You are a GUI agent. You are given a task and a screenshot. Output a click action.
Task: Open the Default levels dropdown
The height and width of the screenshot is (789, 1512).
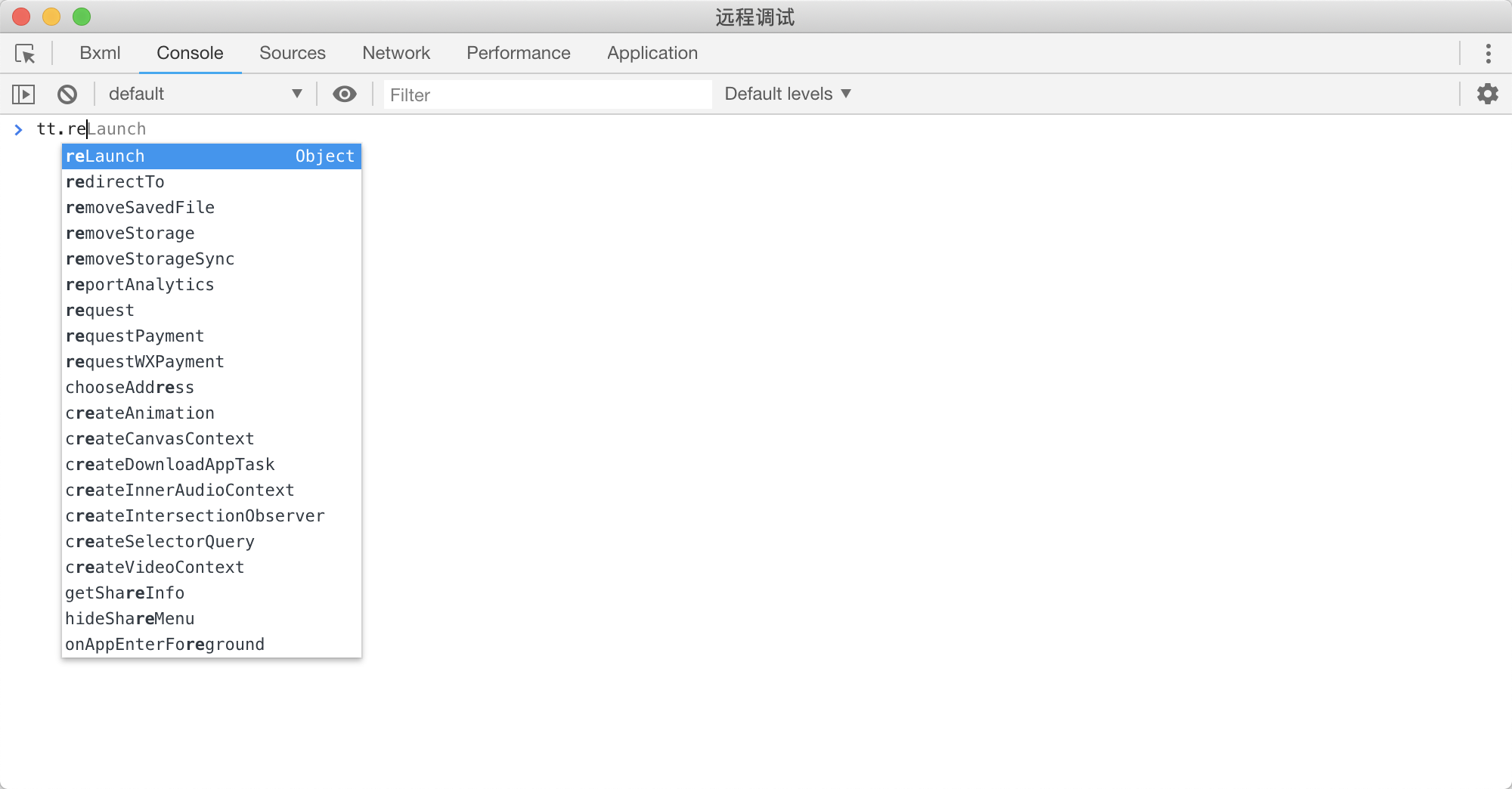787,94
